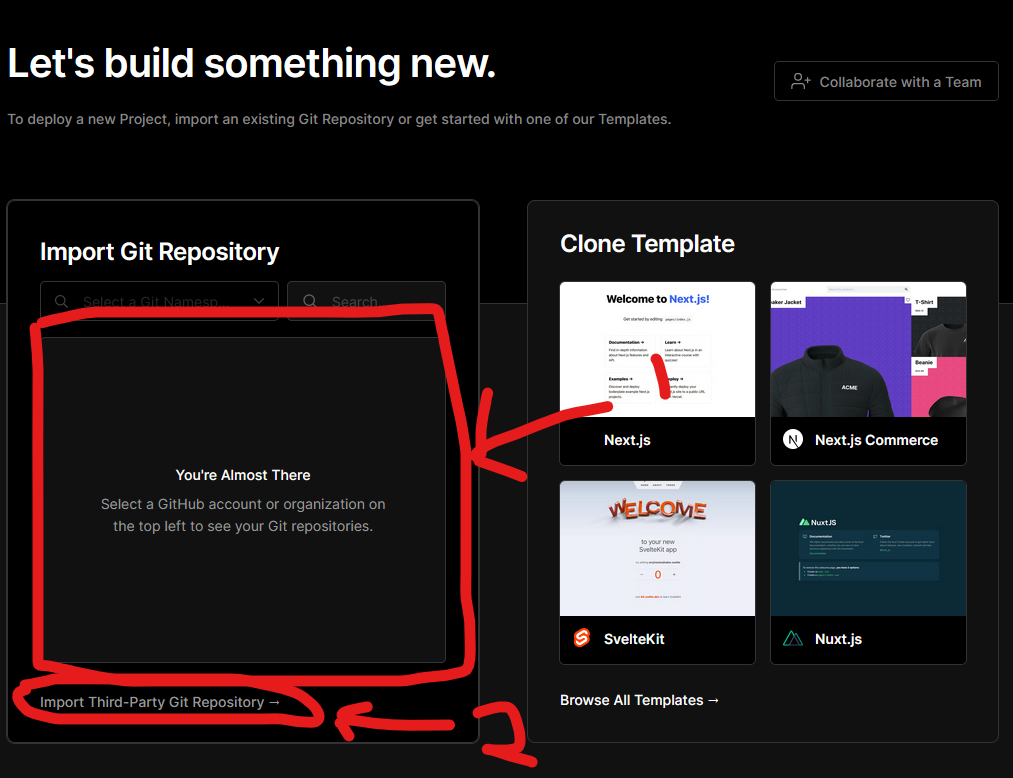
Task: Click the Browse All Templates link
Action: click(640, 700)
